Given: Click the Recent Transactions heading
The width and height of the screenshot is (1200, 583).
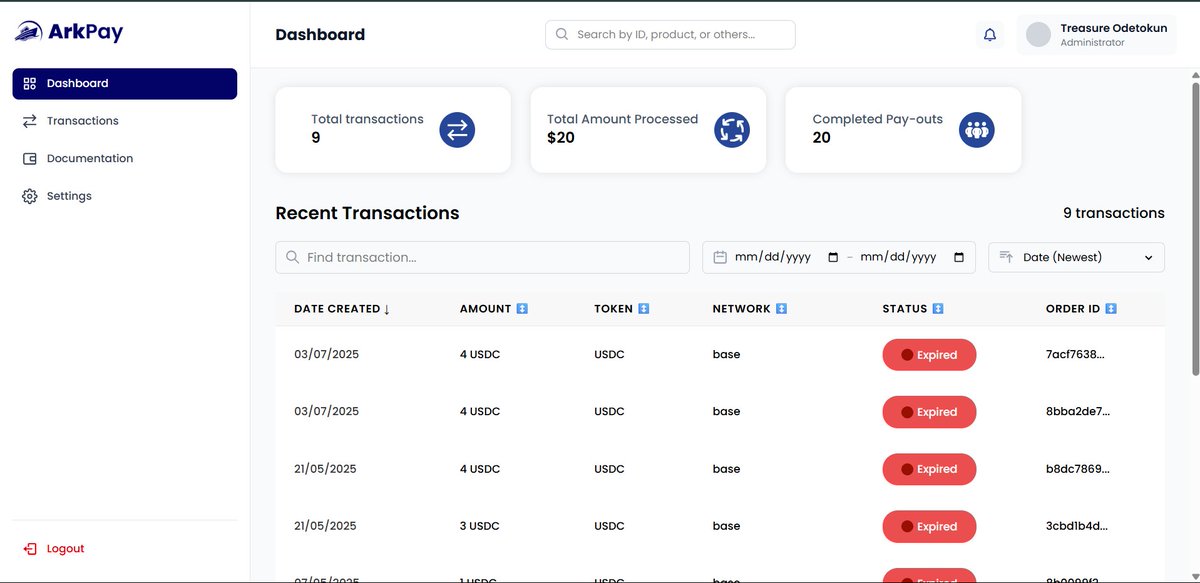Looking at the screenshot, I should click(367, 213).
